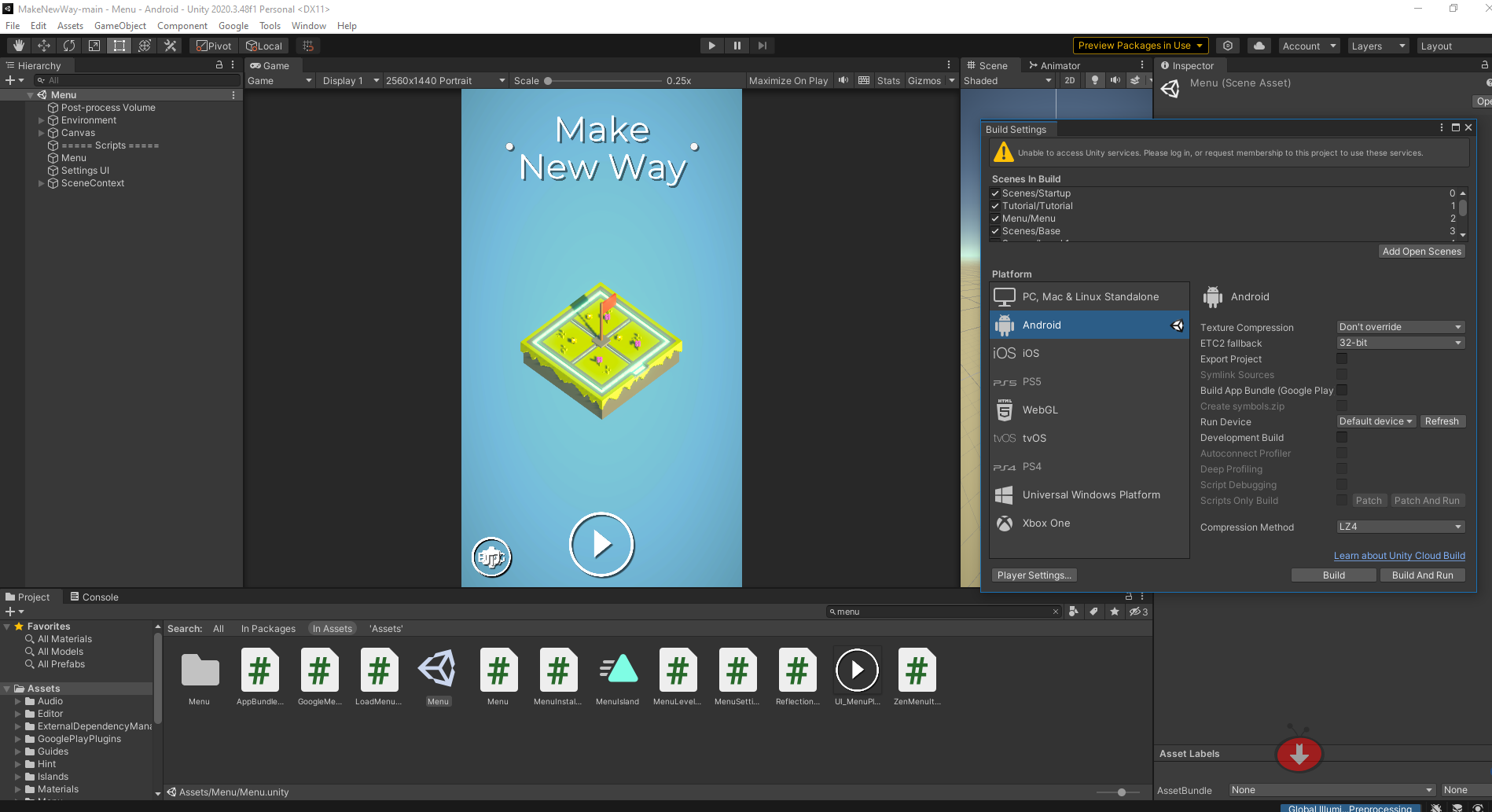
Task: Select the Rect Transform tool
Action: (x=119, y=45)
